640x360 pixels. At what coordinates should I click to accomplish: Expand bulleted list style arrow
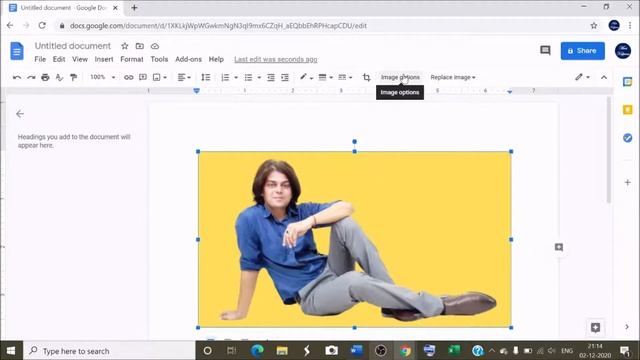click(259, 77)
